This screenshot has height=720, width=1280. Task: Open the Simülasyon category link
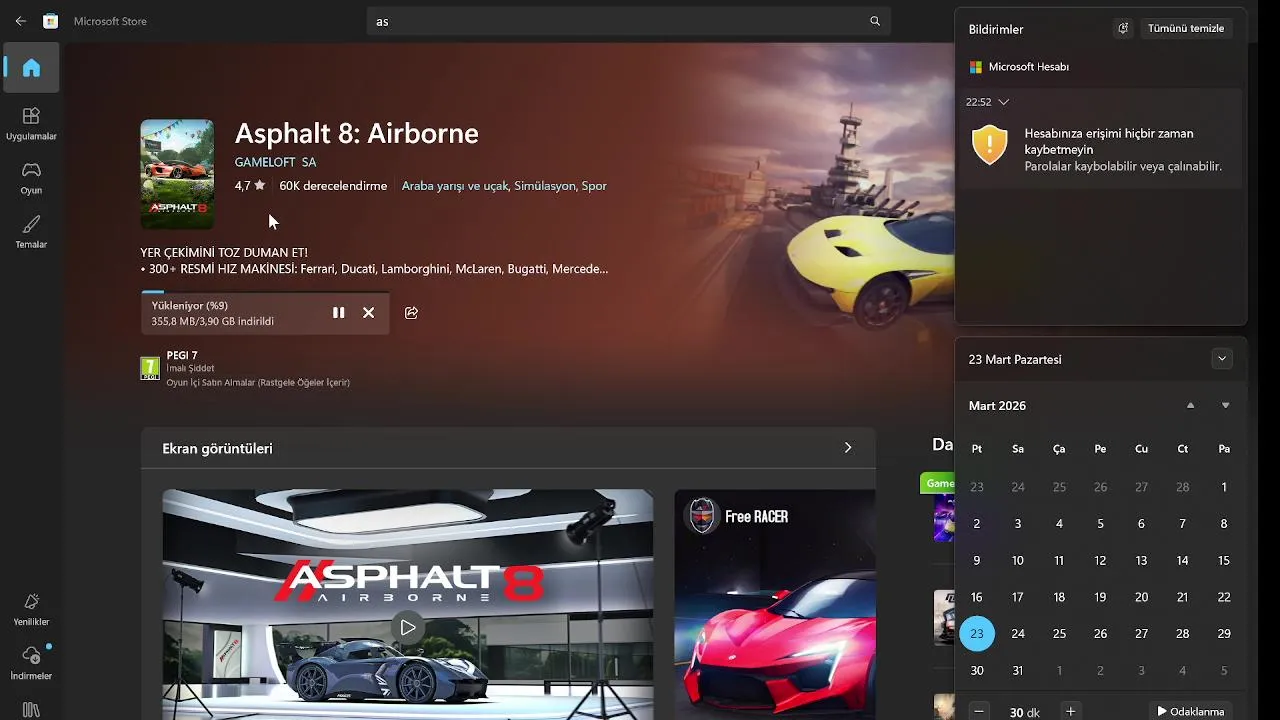click(x=545, y=186)
